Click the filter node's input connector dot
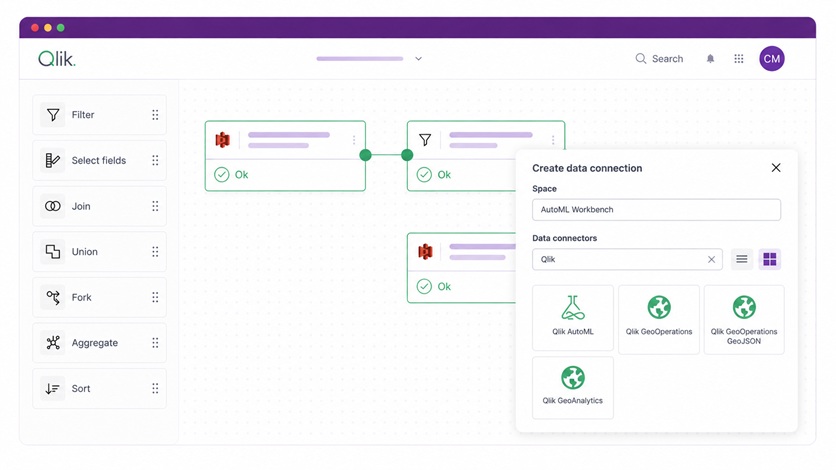The width and height of the screenshot is (836, 470). click(x=407, y=155)
